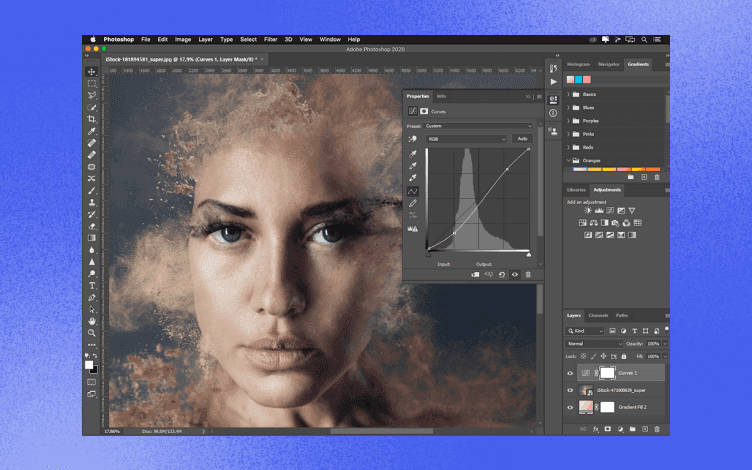Screen dimensions: 752x470
Task: Expand the Purples gradient folder
Action: (x=569, y=121)
